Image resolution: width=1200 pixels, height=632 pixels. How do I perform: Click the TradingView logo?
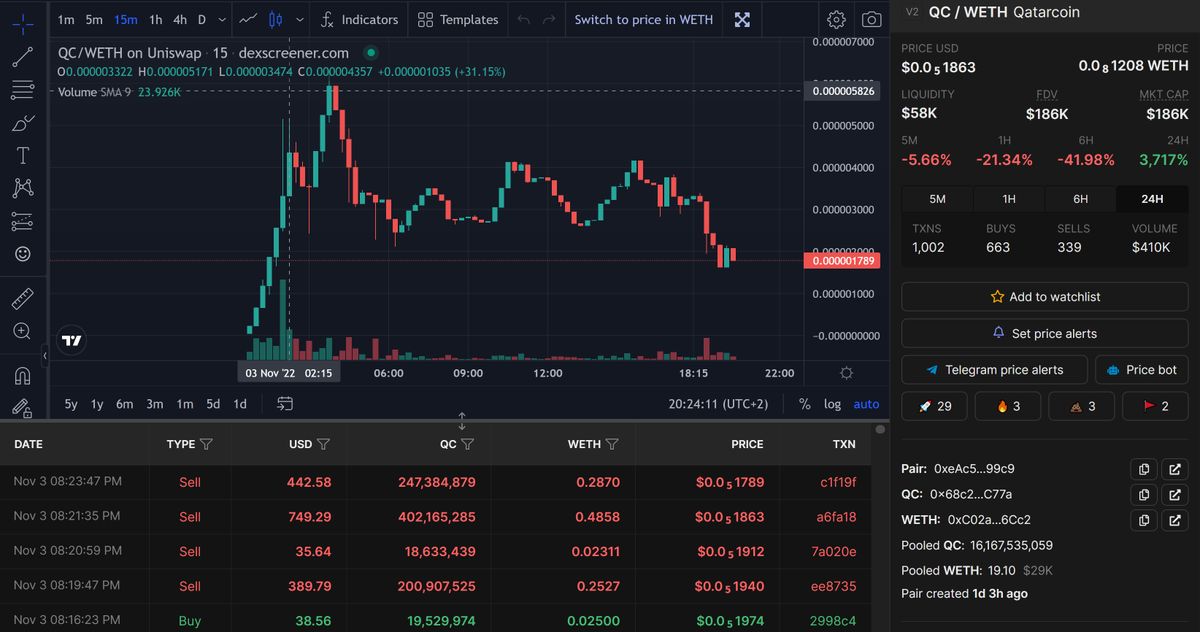click(x=72, y=340)
